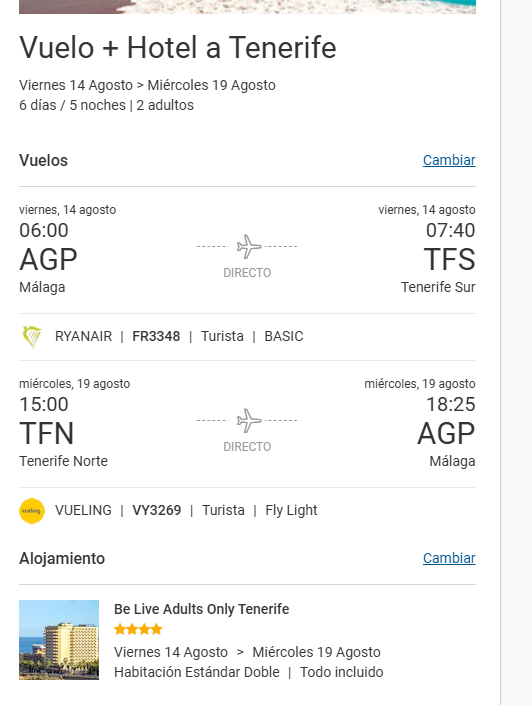
Task: Open the Be Live hotel photo thumbnail
Action: (x=59, y=640)
